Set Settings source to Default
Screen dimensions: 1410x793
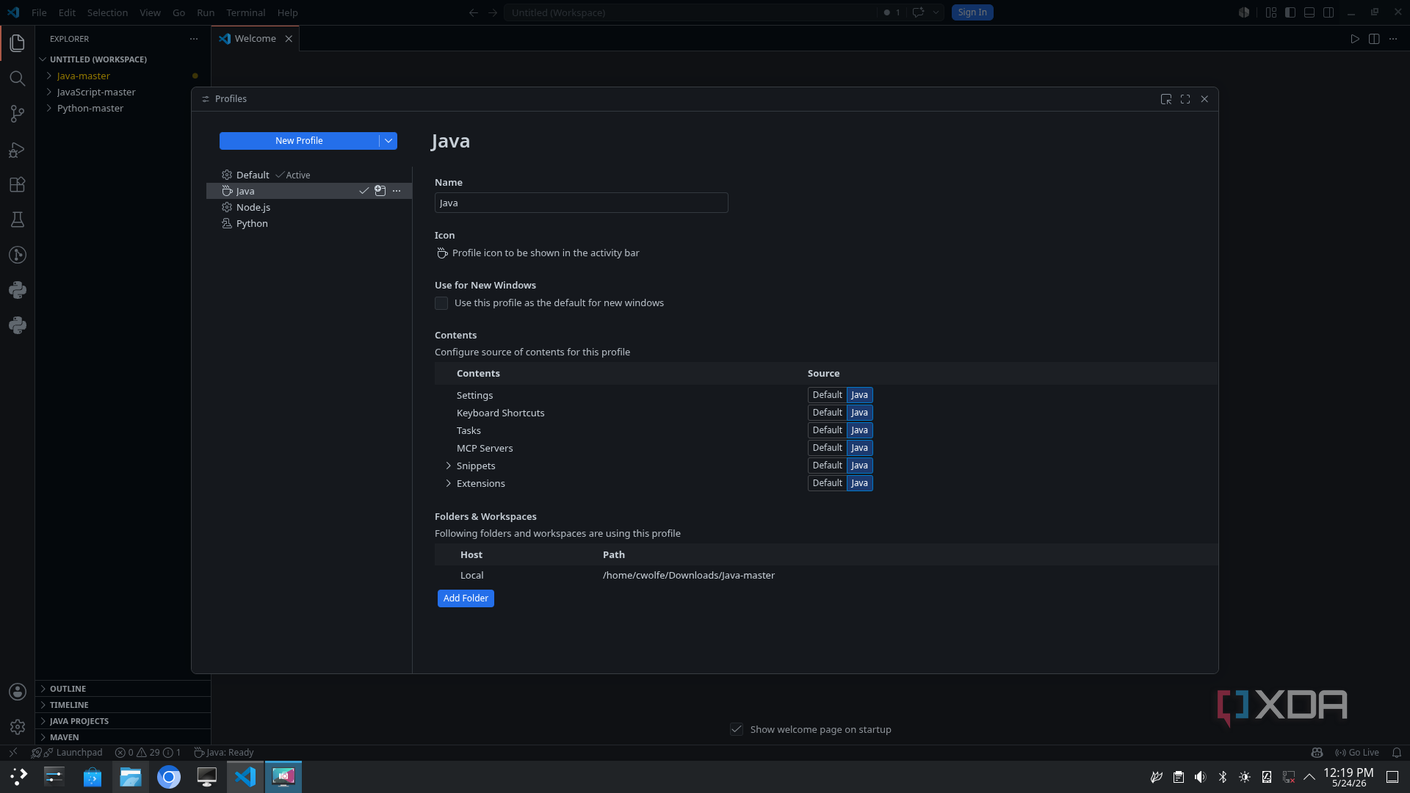pos(827,395)
